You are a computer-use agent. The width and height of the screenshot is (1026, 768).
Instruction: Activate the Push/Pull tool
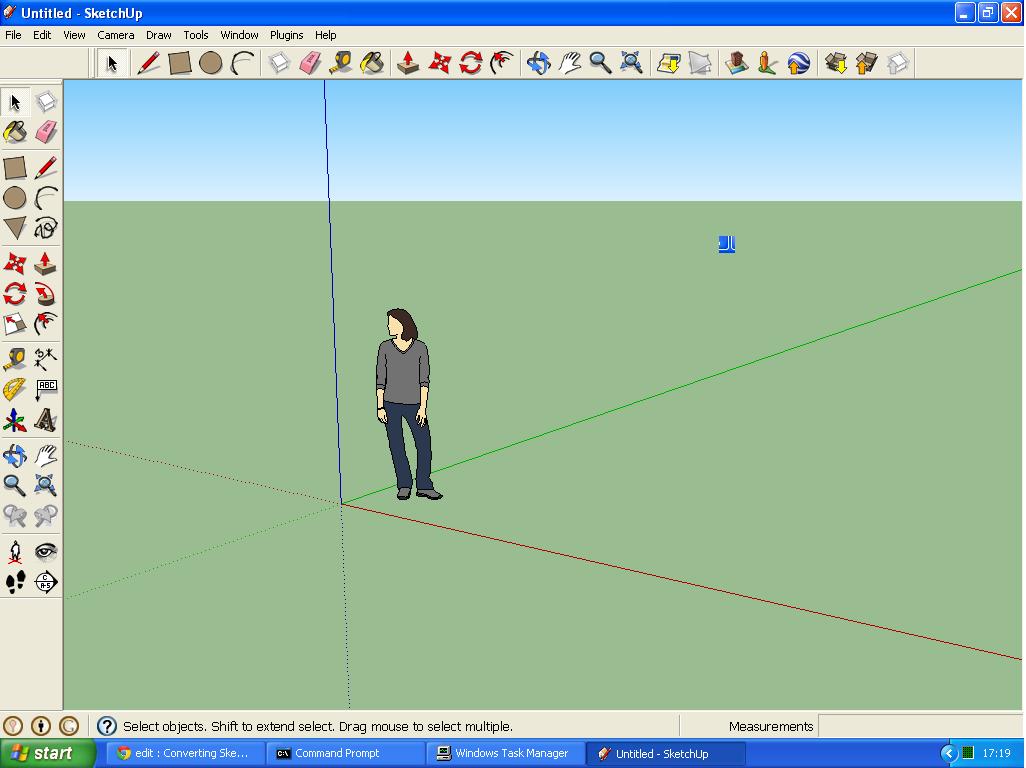406,62
